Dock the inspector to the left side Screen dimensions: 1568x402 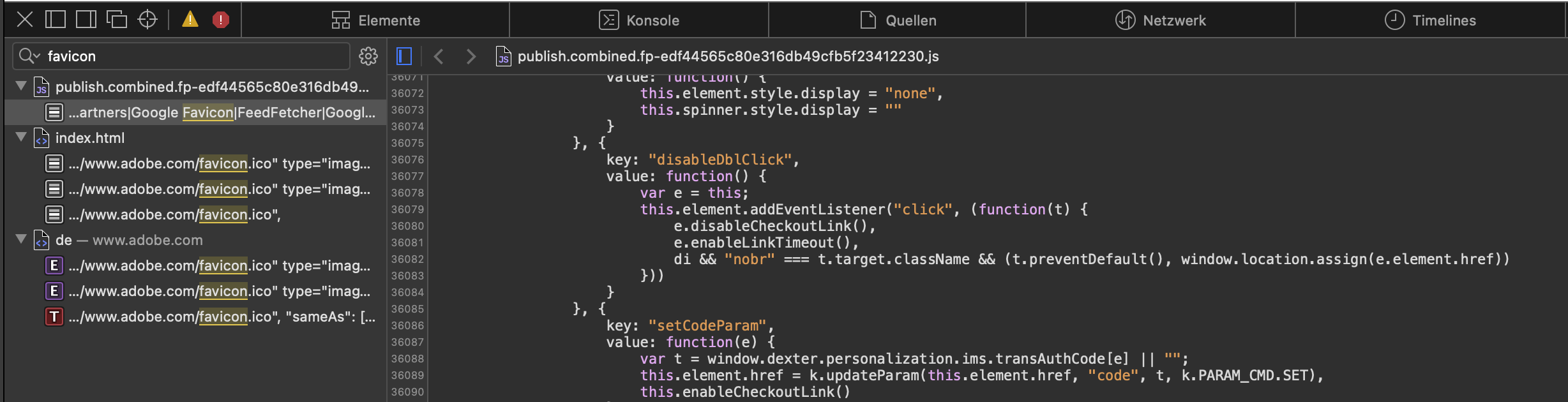[x=56, y=20]
